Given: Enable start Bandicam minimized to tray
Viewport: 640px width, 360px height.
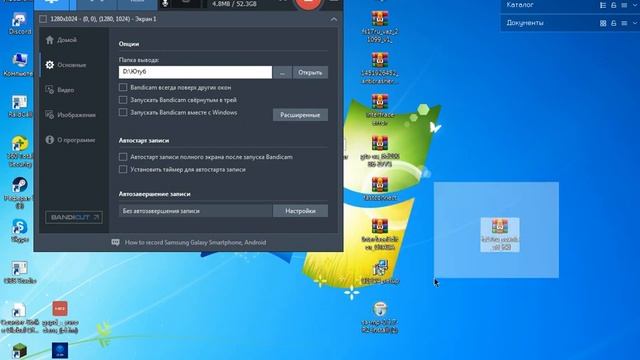Looking at the screenshot, I should 123,100.
